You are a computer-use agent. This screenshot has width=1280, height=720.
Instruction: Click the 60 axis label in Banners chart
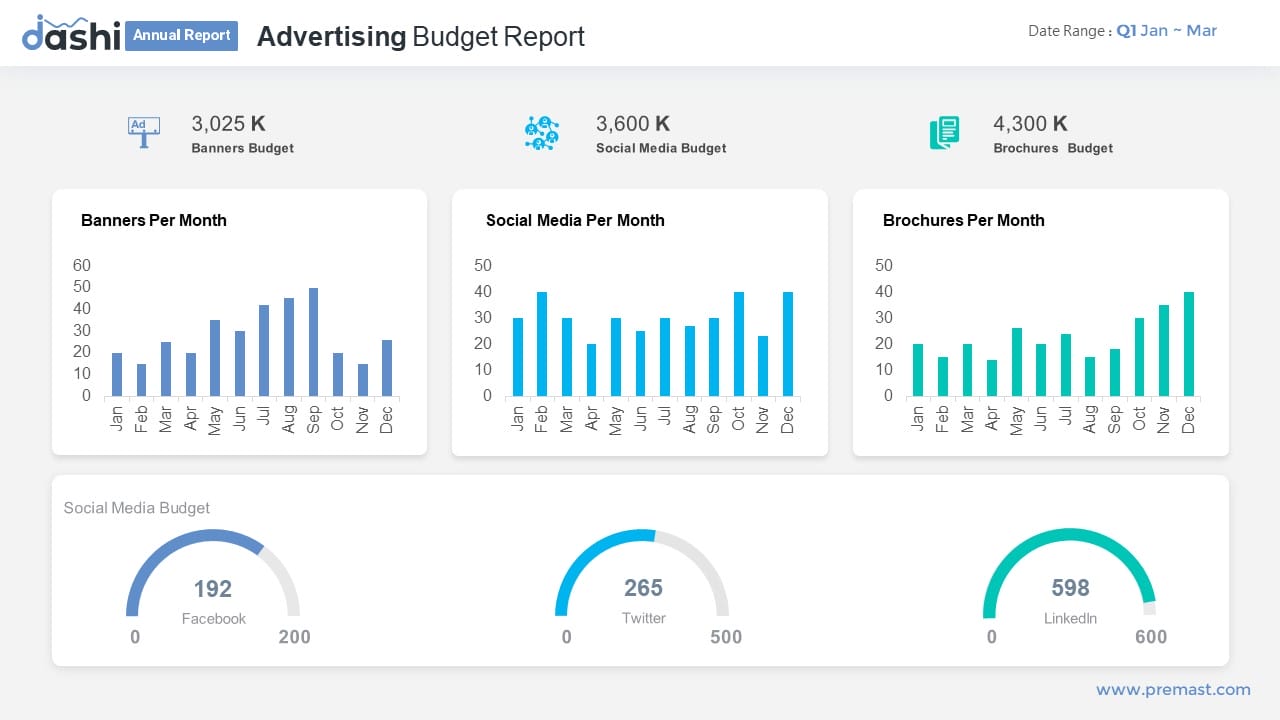(82, 266)
